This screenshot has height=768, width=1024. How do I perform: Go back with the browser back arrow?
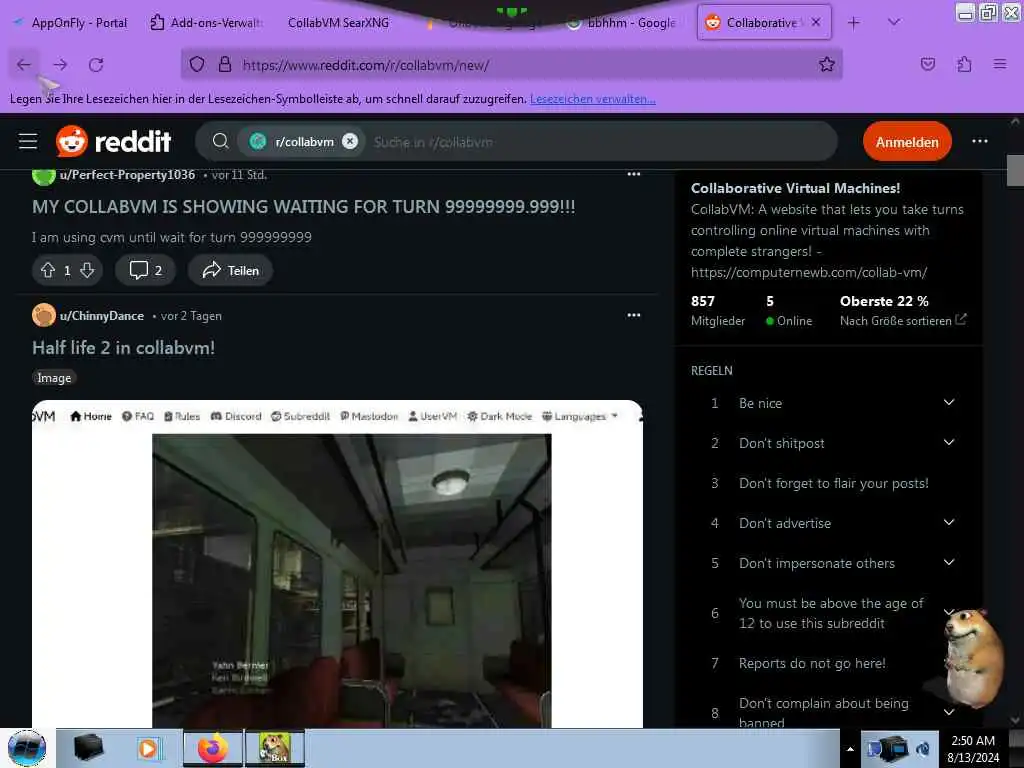24,65
